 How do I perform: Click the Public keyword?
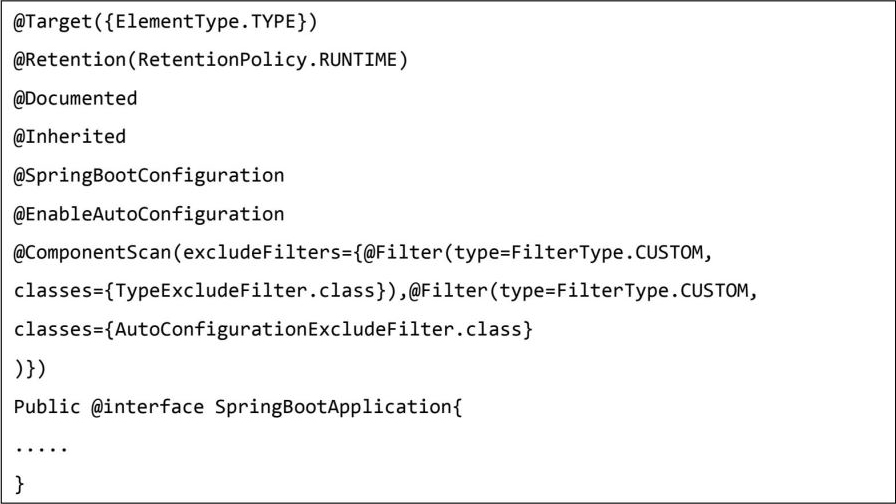point(47,407)
